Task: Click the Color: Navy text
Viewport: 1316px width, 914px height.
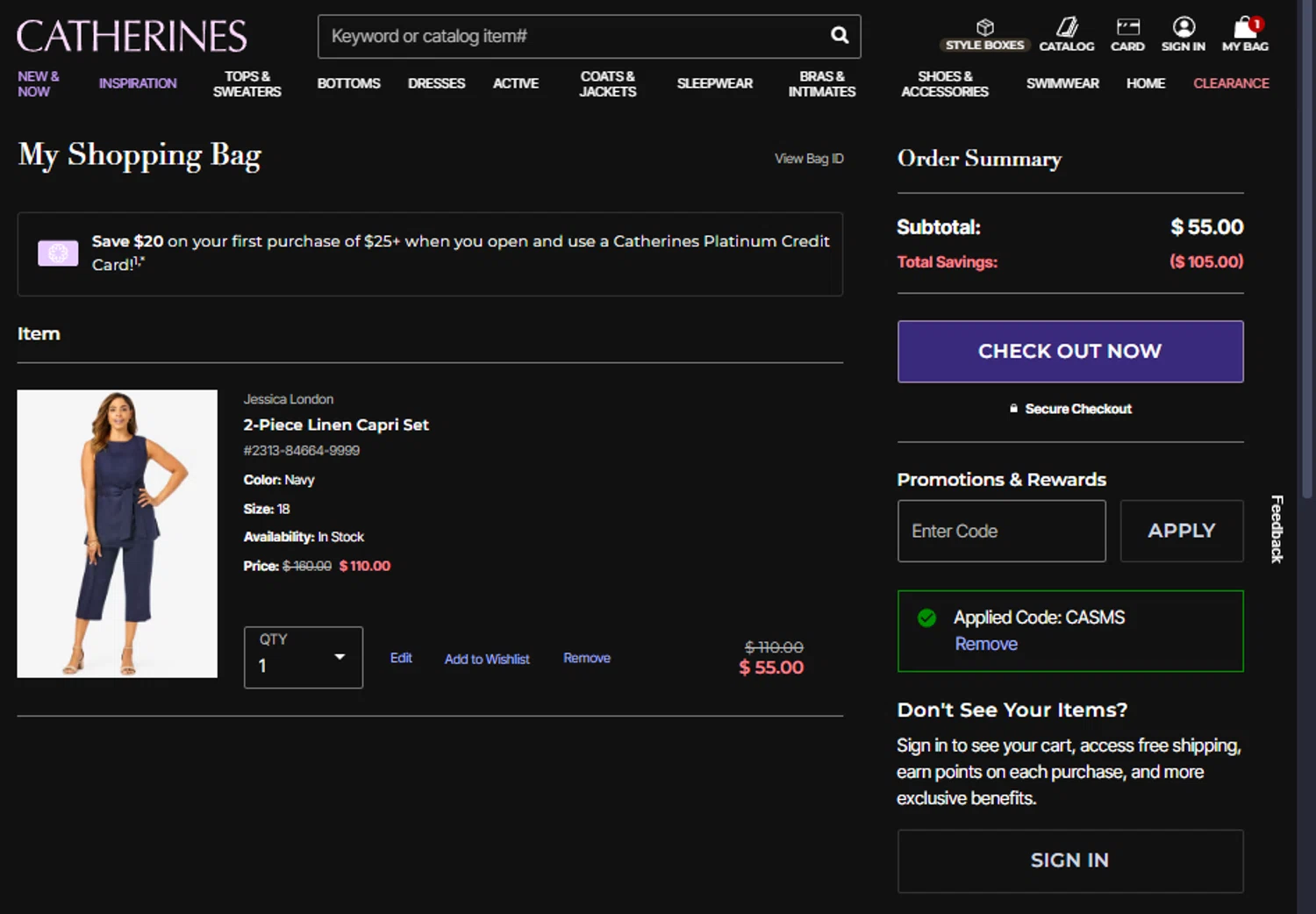Action: [279, 480]
